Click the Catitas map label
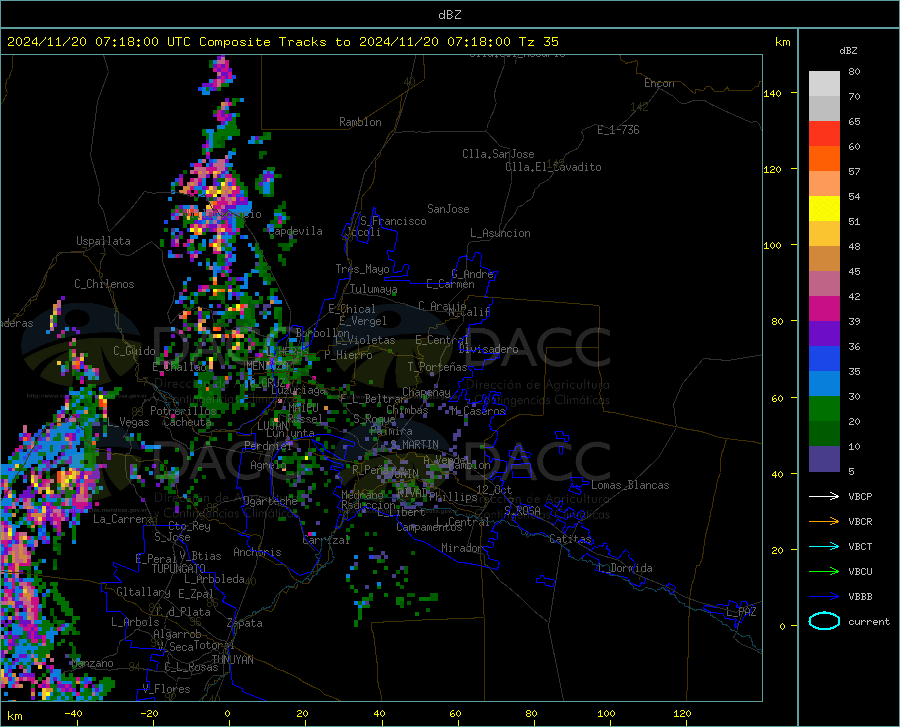This screenshot has width=900, height=727. tap(570, 539)
